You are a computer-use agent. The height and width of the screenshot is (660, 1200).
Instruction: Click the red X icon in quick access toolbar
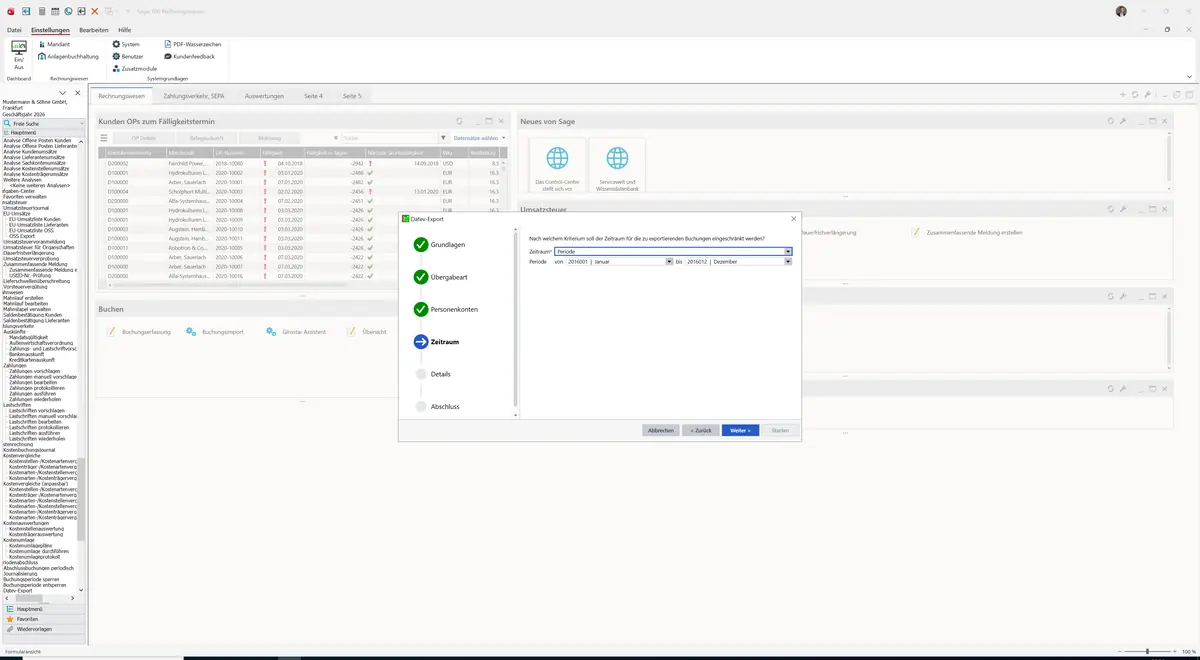coord(94,11)
